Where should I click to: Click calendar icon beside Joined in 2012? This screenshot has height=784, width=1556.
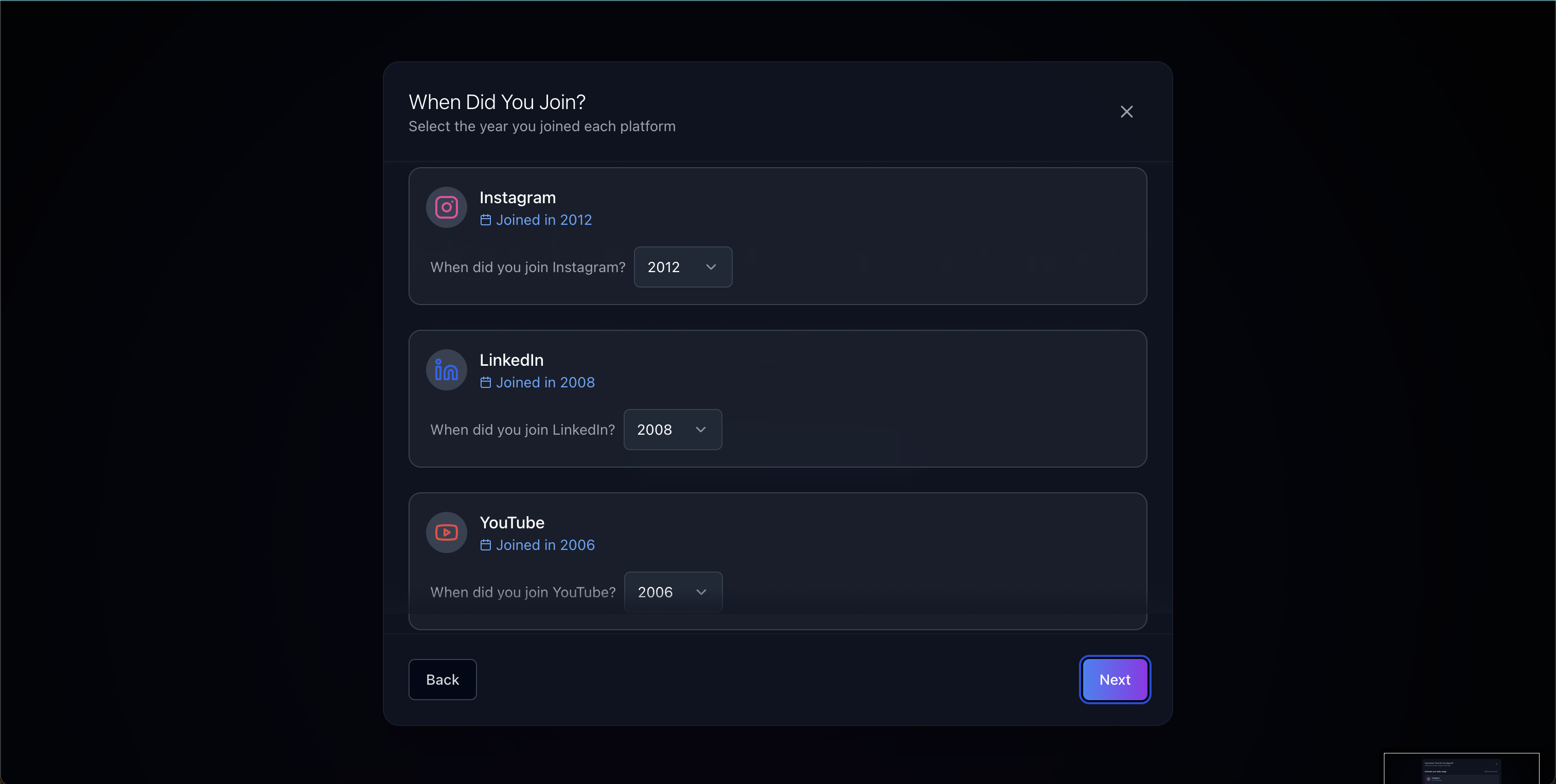click(486, 220)
